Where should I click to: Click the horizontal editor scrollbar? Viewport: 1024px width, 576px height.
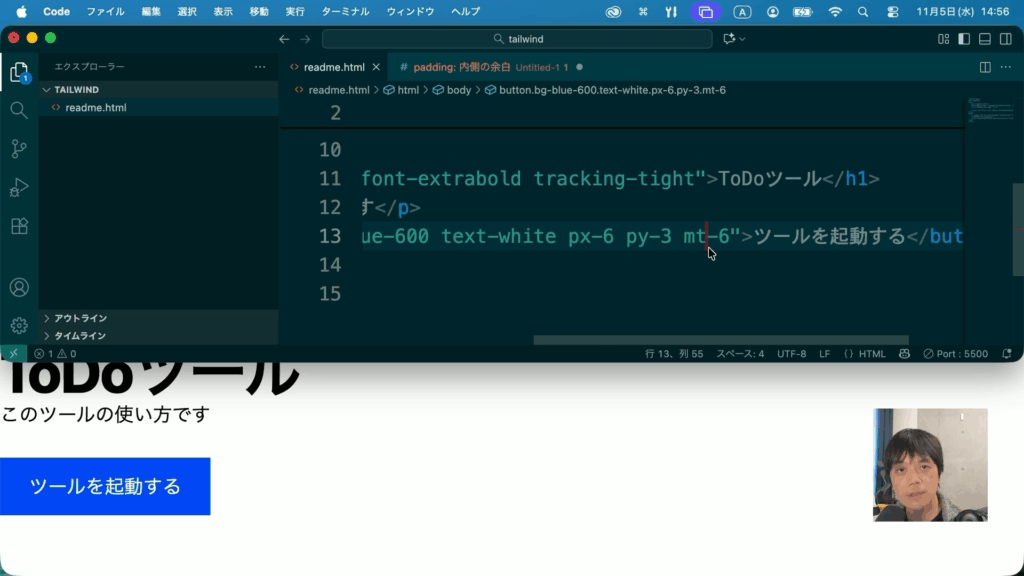pyautogui.click(x=720, y=340)
